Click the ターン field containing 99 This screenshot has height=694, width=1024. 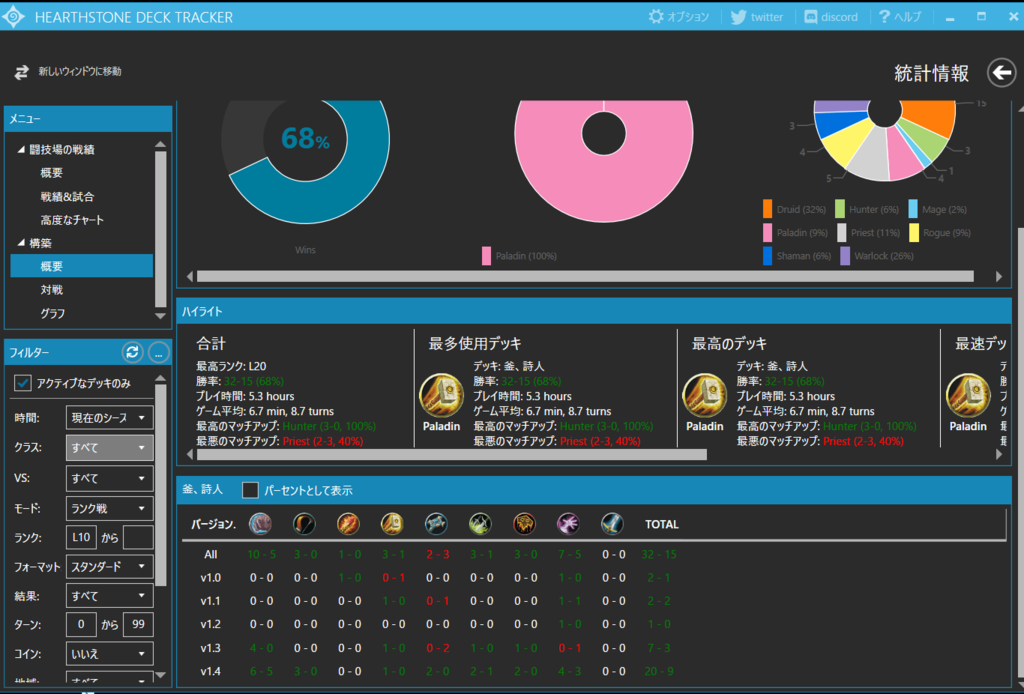tap(138, 624)
